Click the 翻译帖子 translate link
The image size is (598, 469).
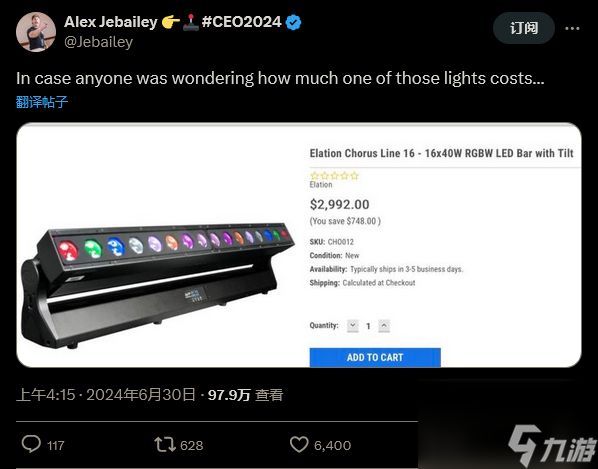(x=42, y=102)
